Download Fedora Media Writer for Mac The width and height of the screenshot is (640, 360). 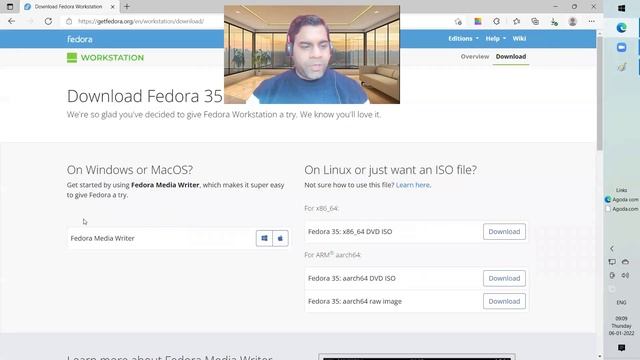[280, 238]
